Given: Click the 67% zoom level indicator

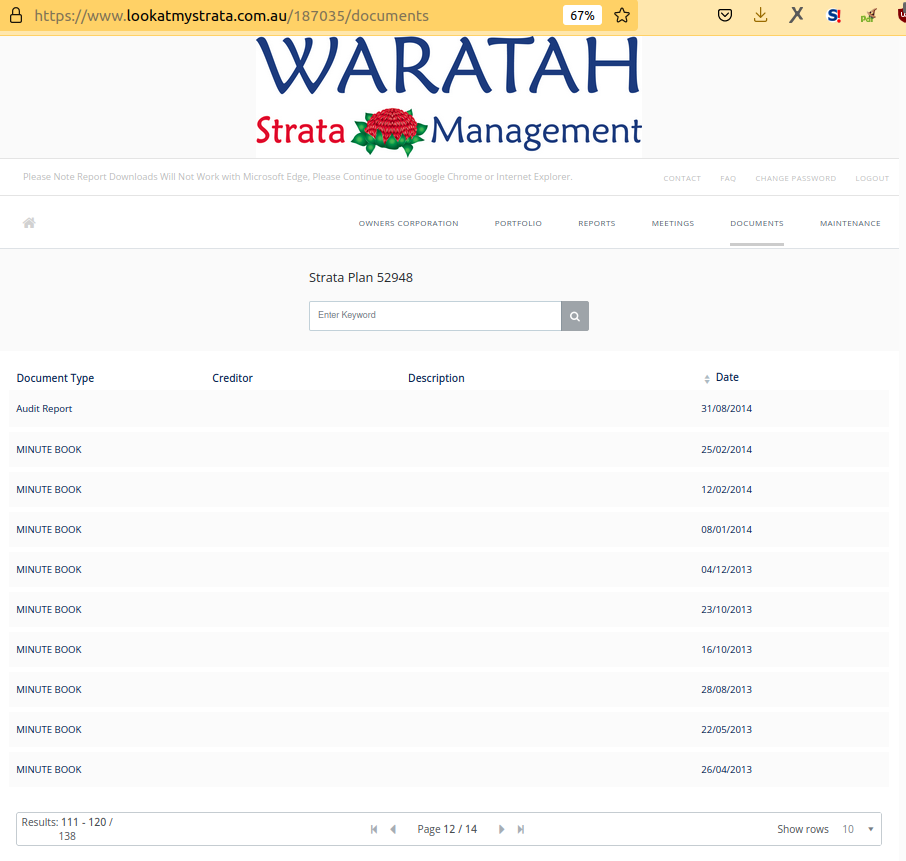Looking at the screenshot, I should click(x=581, y=16).
